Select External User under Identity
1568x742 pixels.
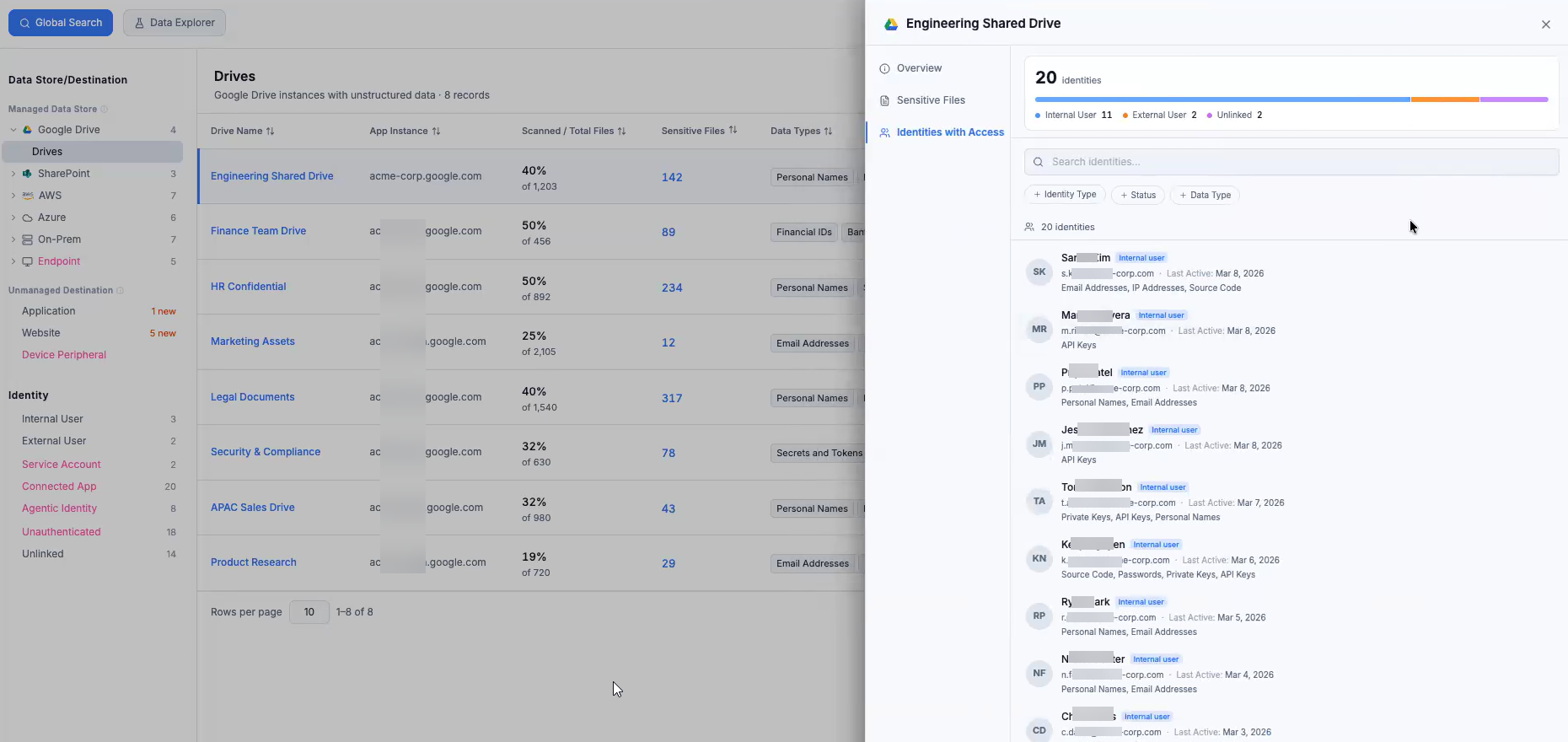(54, 441)
